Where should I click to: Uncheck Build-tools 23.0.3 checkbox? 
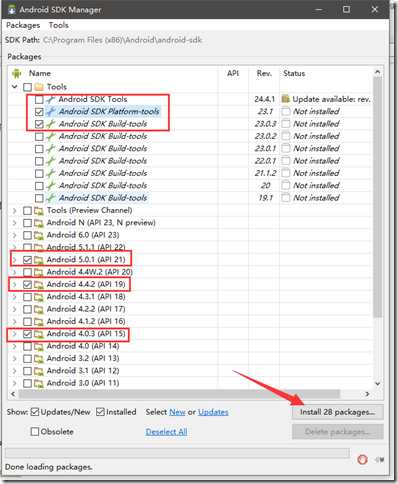(39, 124)
